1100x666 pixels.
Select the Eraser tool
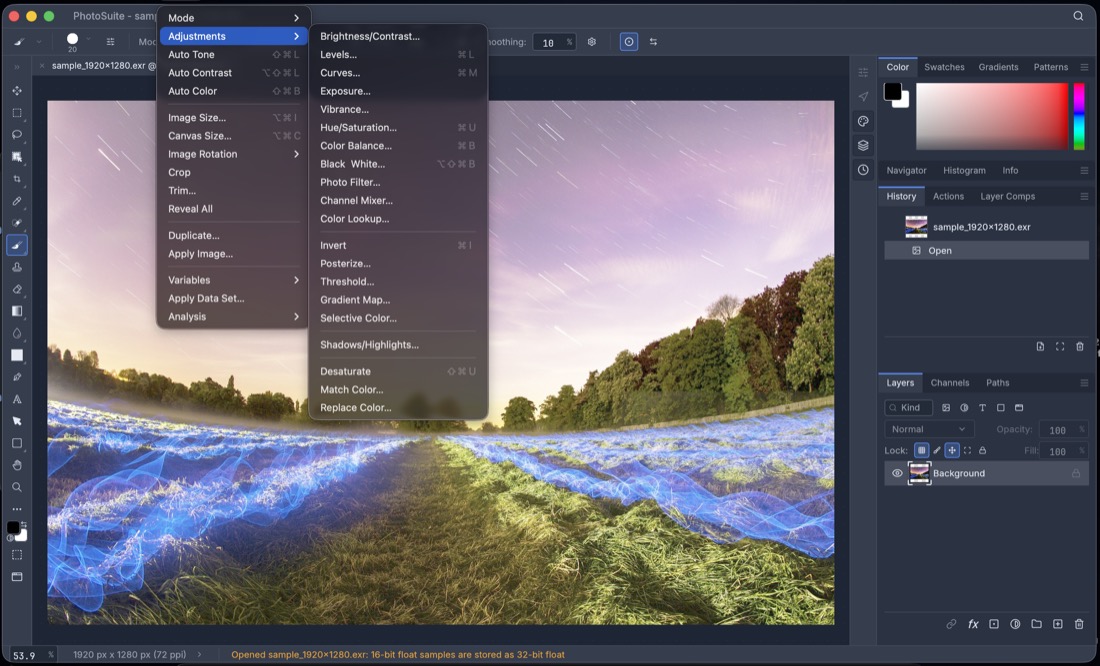[x=17, y=289]
